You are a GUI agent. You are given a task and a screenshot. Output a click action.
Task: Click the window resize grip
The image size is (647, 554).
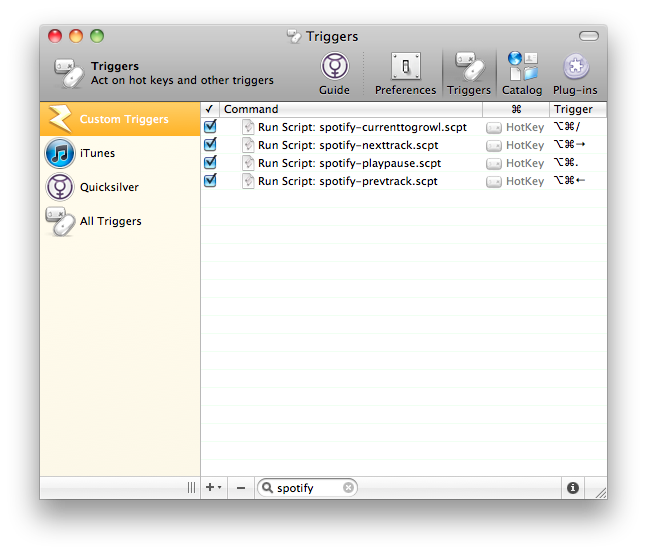600,493
